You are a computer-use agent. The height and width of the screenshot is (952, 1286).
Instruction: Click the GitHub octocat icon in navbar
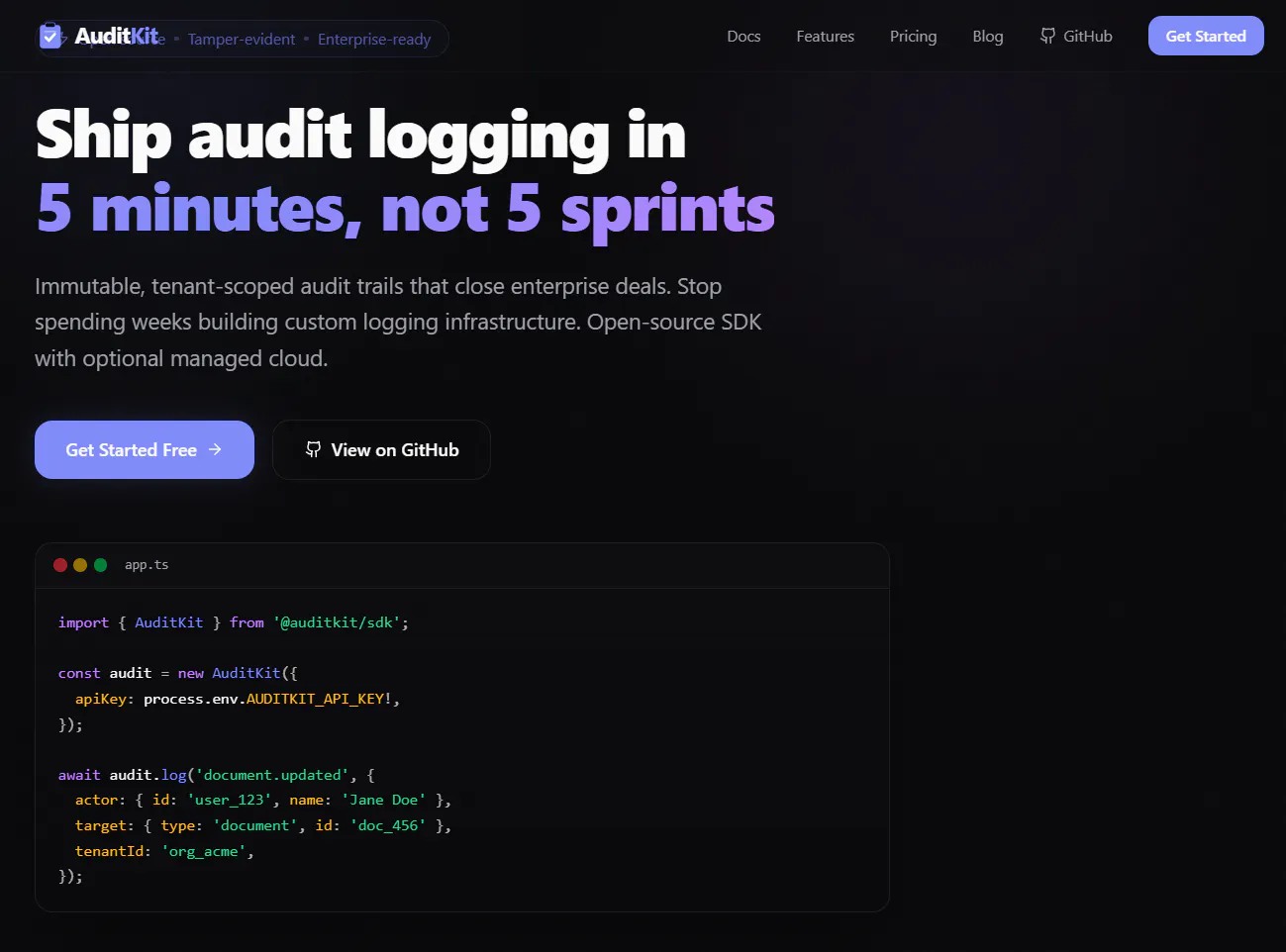pyautogui.click(x=1047, y=36)
